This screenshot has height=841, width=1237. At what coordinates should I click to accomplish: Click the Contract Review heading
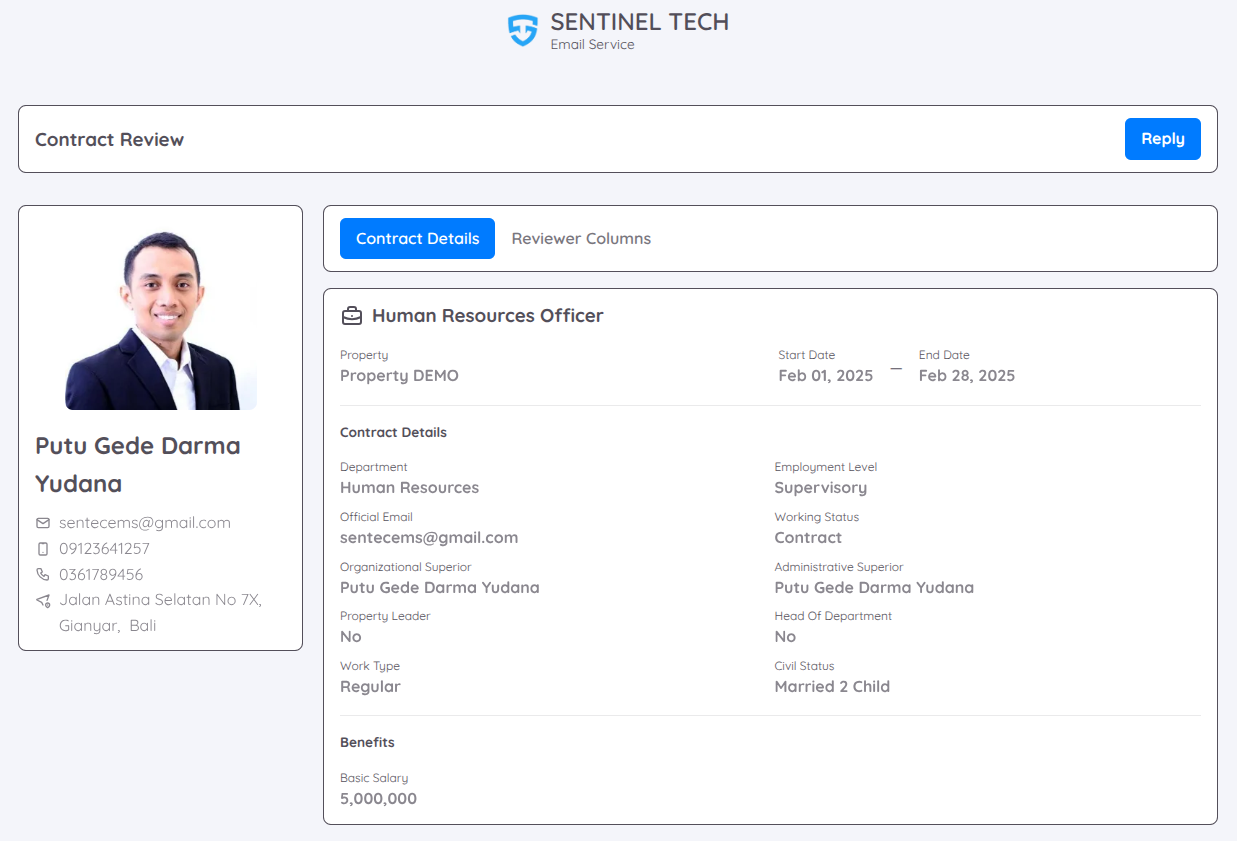pos(110,140)
